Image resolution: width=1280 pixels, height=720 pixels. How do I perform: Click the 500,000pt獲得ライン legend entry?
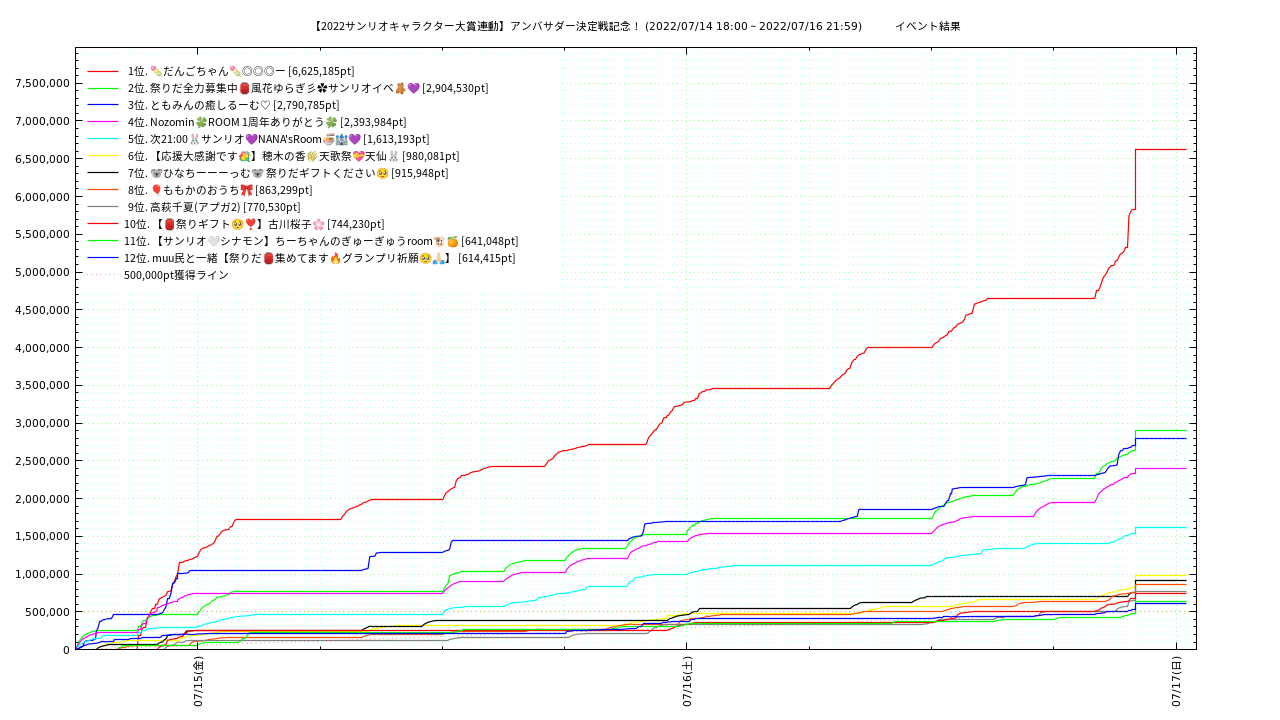(176, 275)
